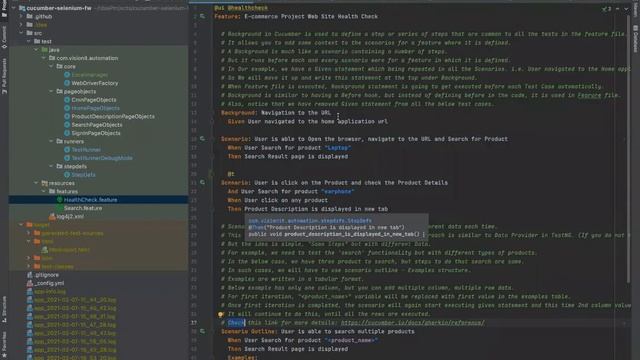Collapse the pageobjects package
Screen dimensions: 640x360
tap(51, 91)
